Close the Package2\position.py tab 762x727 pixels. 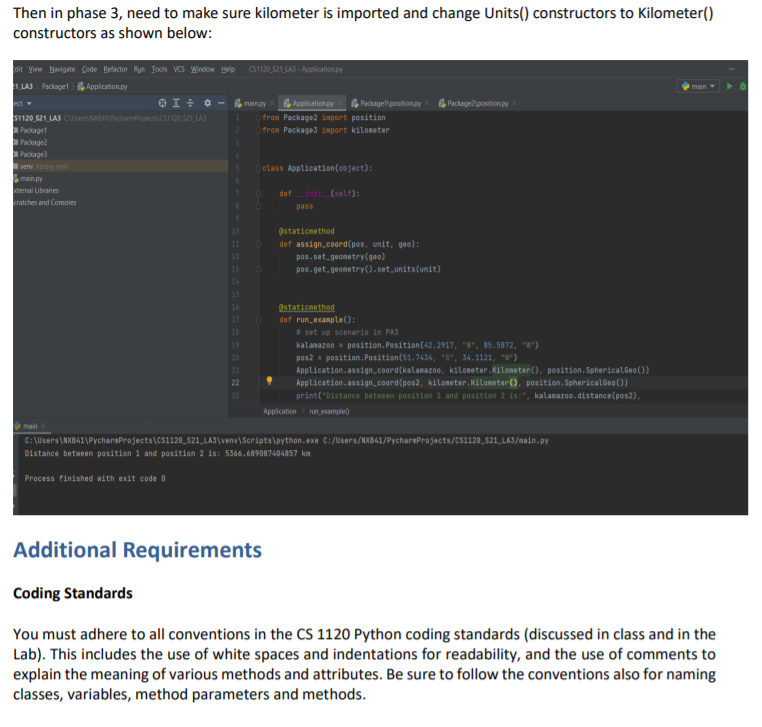[514, 103]
